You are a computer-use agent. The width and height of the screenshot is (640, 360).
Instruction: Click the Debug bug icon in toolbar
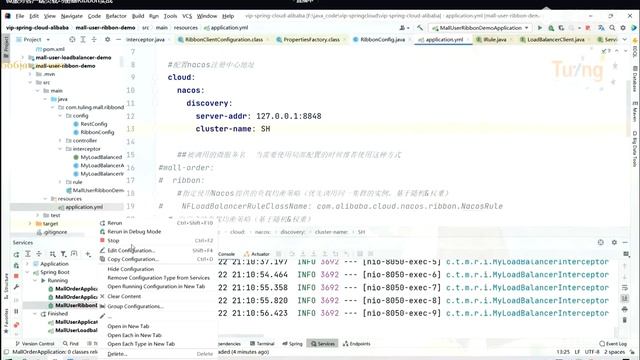click(551, 28)
